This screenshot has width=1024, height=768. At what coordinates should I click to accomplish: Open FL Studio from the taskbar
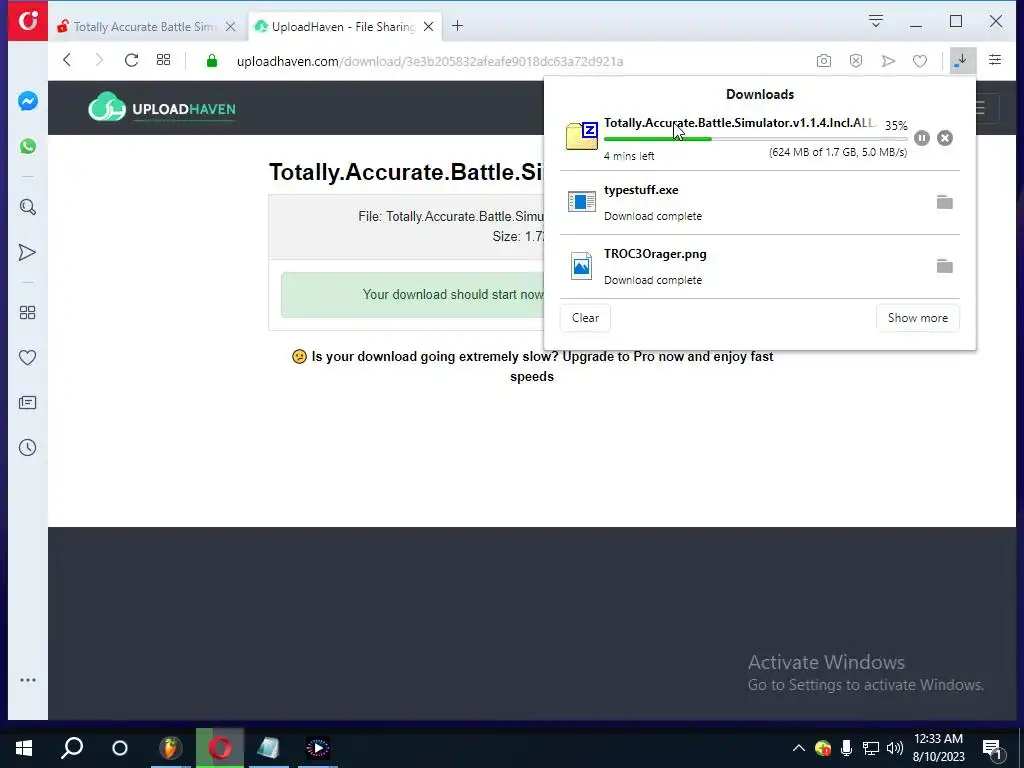click(170, 748)
